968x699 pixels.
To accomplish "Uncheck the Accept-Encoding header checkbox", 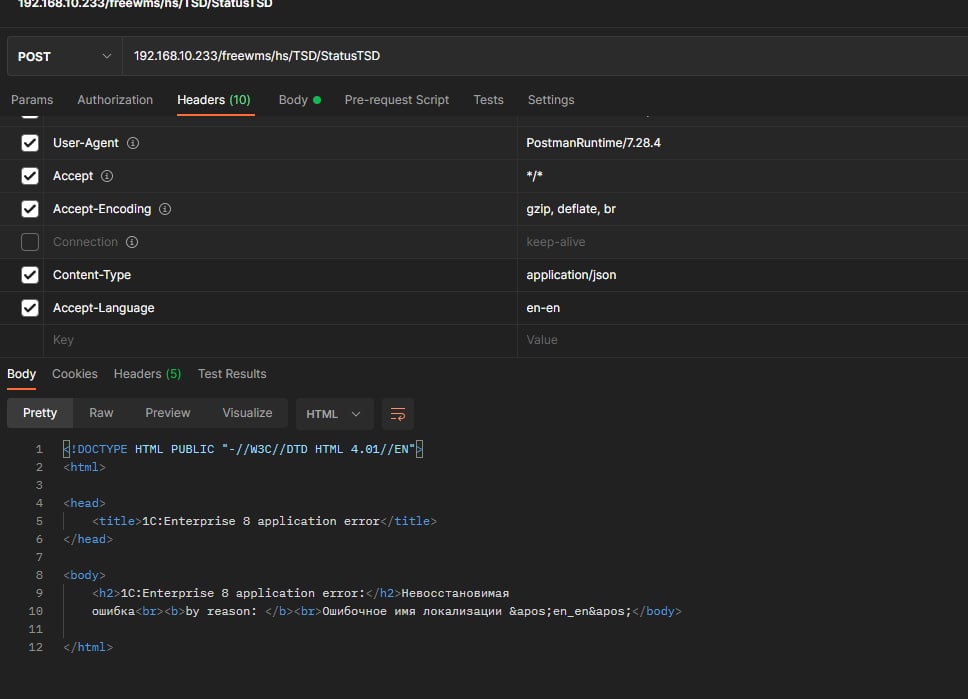I will [30, 209].
